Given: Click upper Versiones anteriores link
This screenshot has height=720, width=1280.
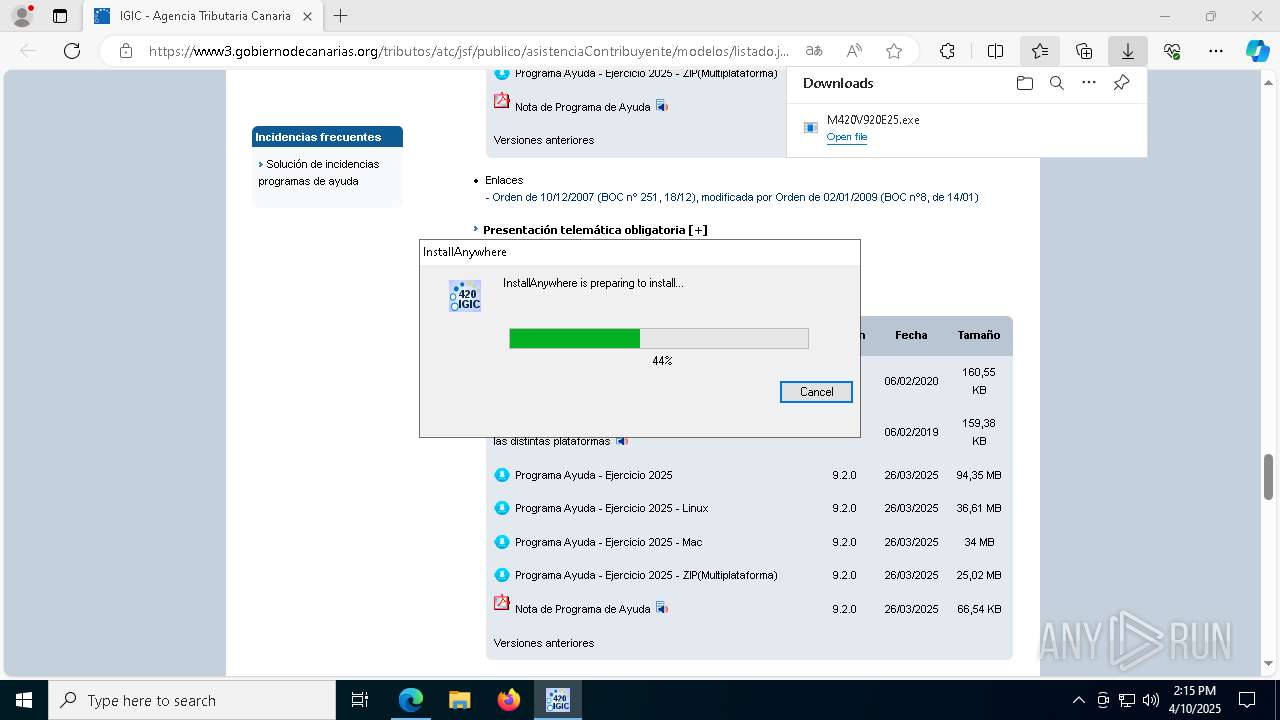Looking at the screenshot, I should pyautogui.click(x=543, y=140).
